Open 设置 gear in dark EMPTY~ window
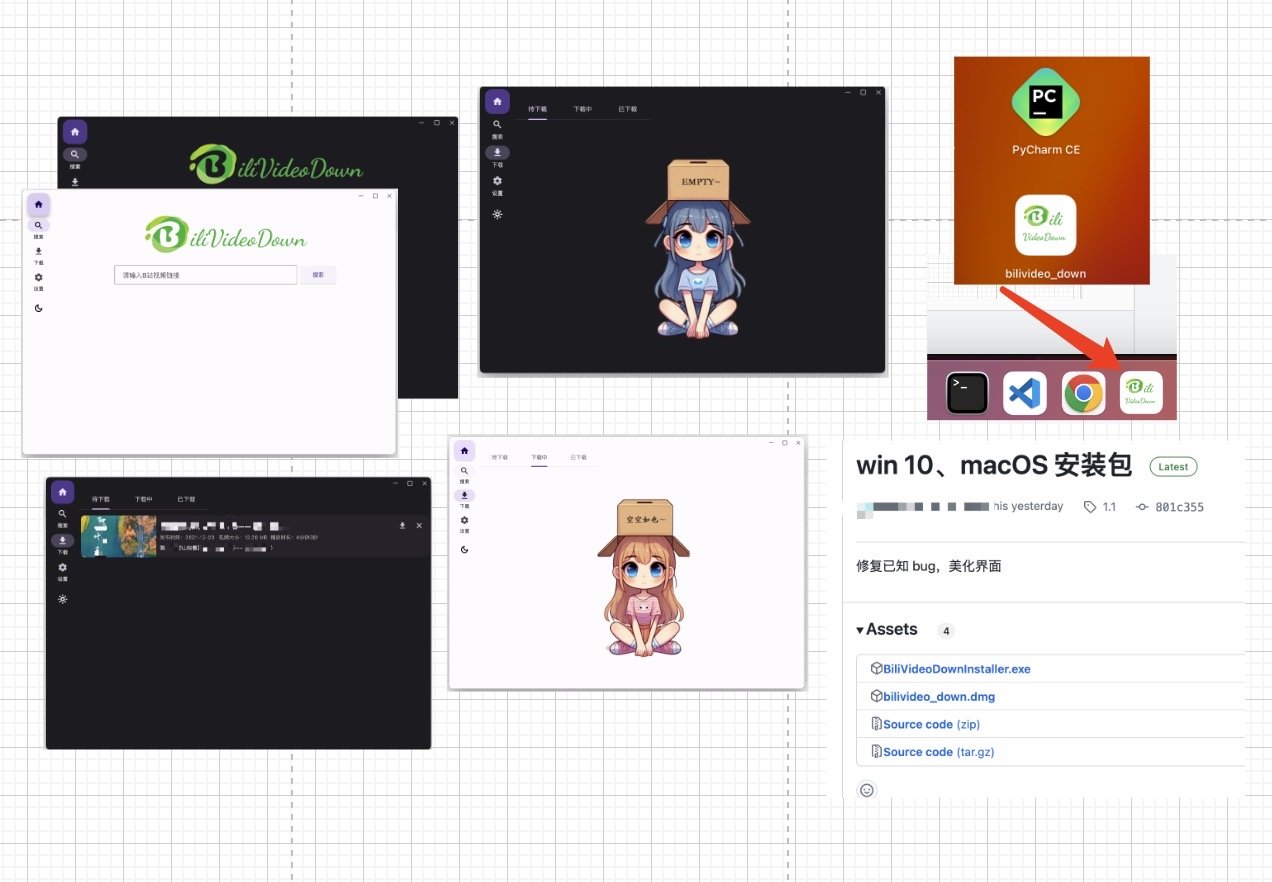The height and width of the screenshot is (882, 1272). pos(497,181)
